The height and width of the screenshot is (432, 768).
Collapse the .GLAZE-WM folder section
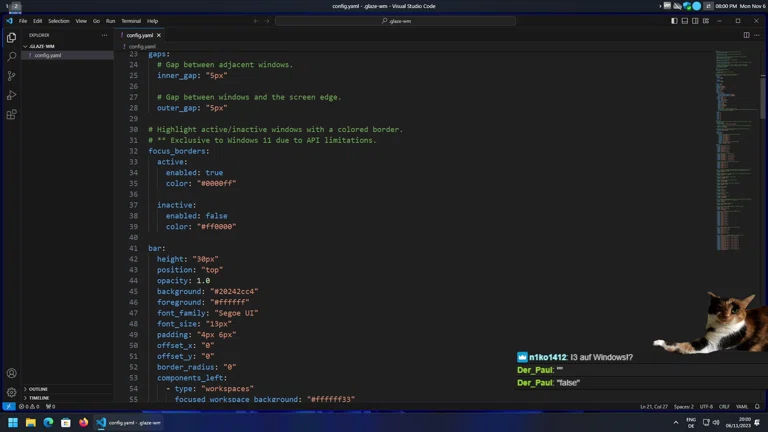tap(42, 46)
